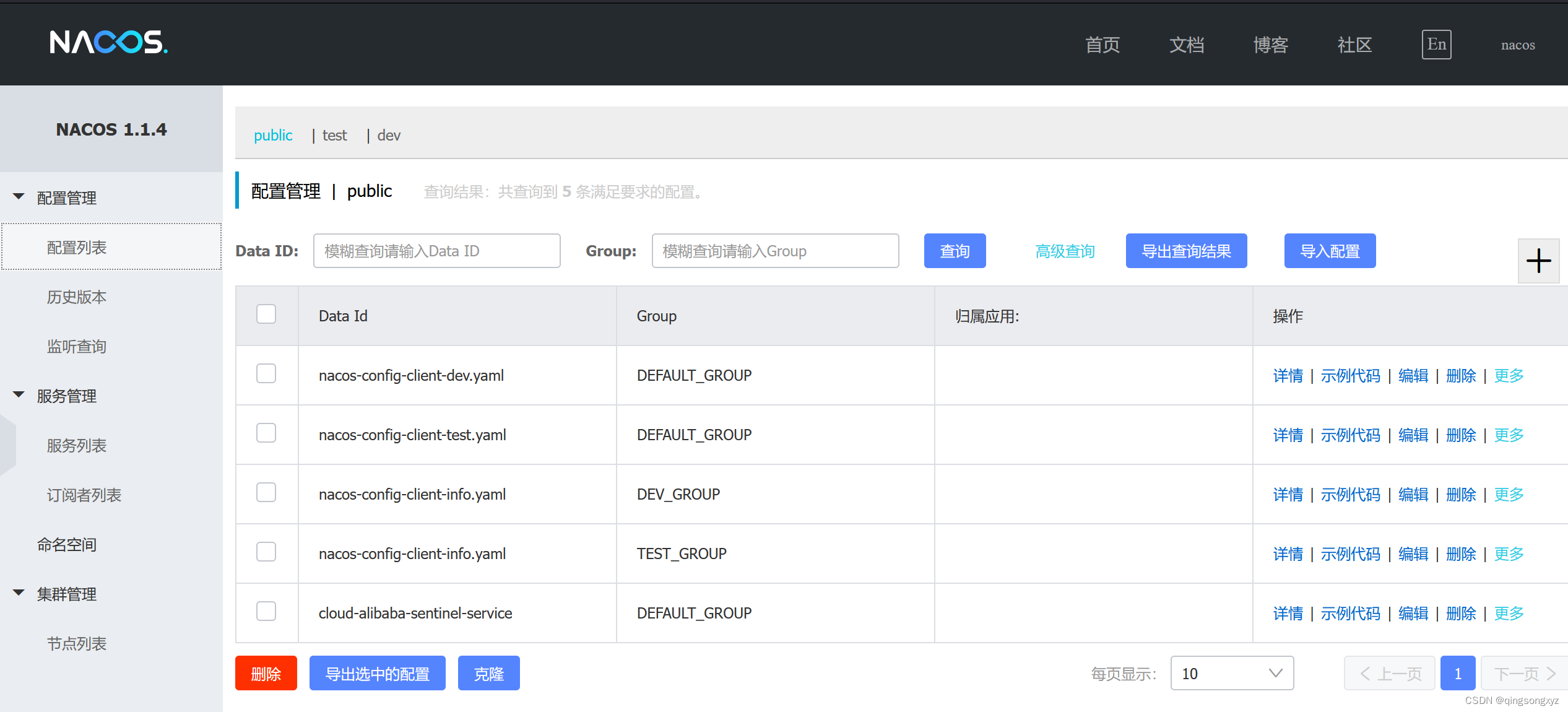Screen dimensions: 1568x712
Task: Focus the Data ID search field
Action: [436, 251]
